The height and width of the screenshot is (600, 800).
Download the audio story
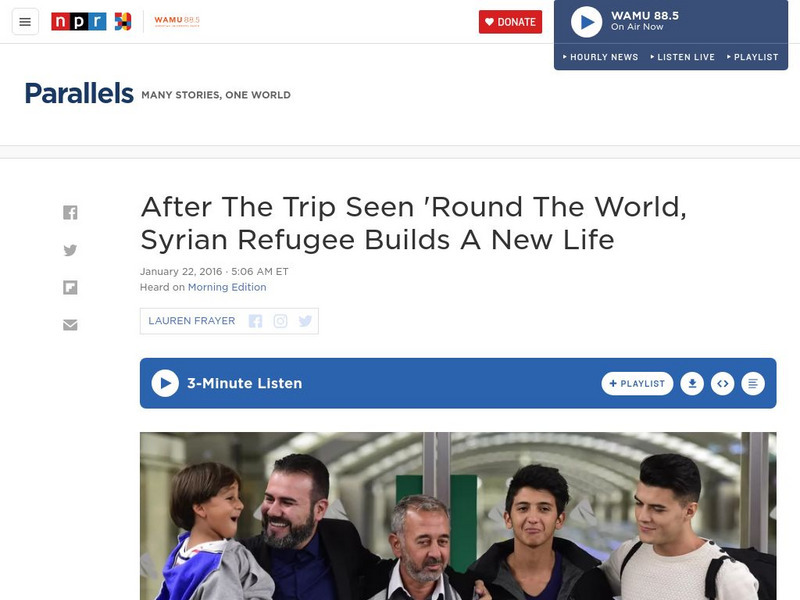point(692,384)
